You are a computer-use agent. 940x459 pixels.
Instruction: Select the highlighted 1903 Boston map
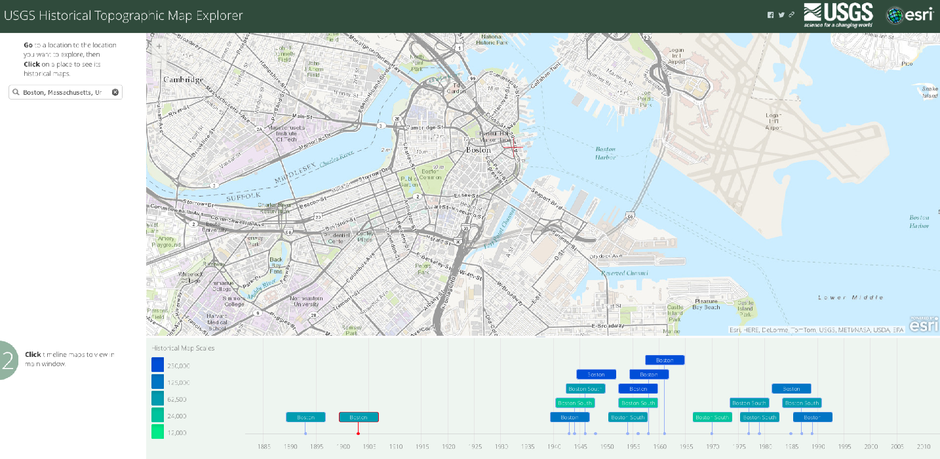[x=358, y=417]
